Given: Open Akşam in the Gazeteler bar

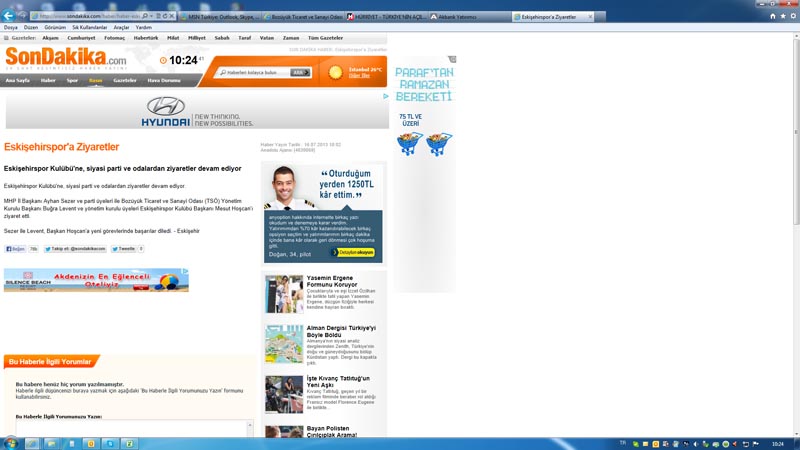Looking at the screenshot, I should point(50,38).
